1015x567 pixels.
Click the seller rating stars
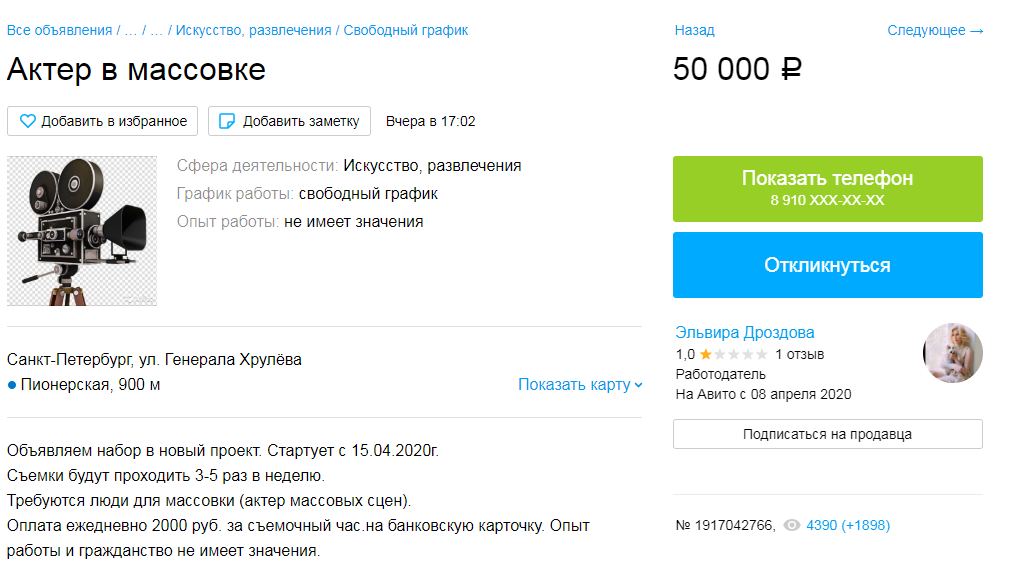click(733, 354)
